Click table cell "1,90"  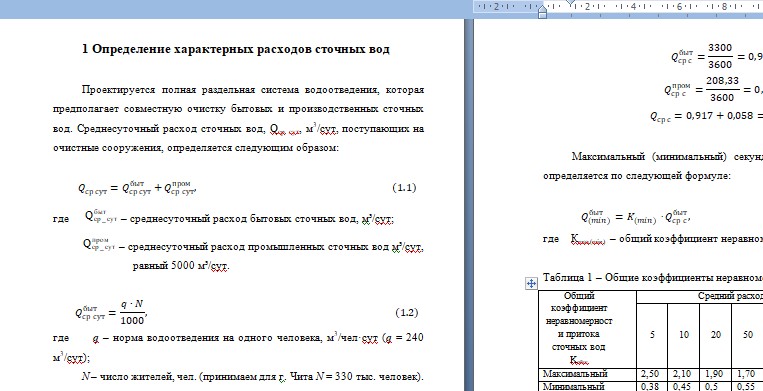[x=715, y=374]
